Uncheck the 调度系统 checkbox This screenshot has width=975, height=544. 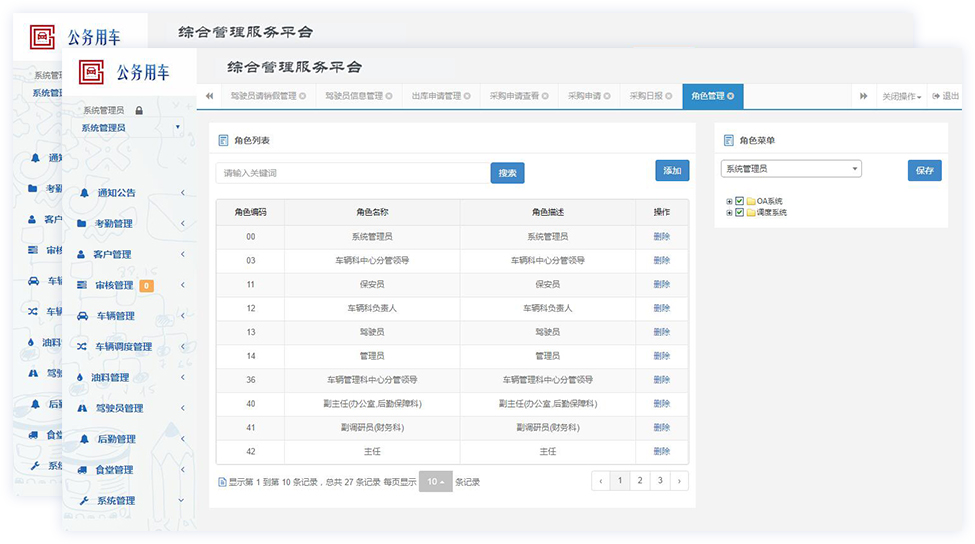click(x=739, y=212)
